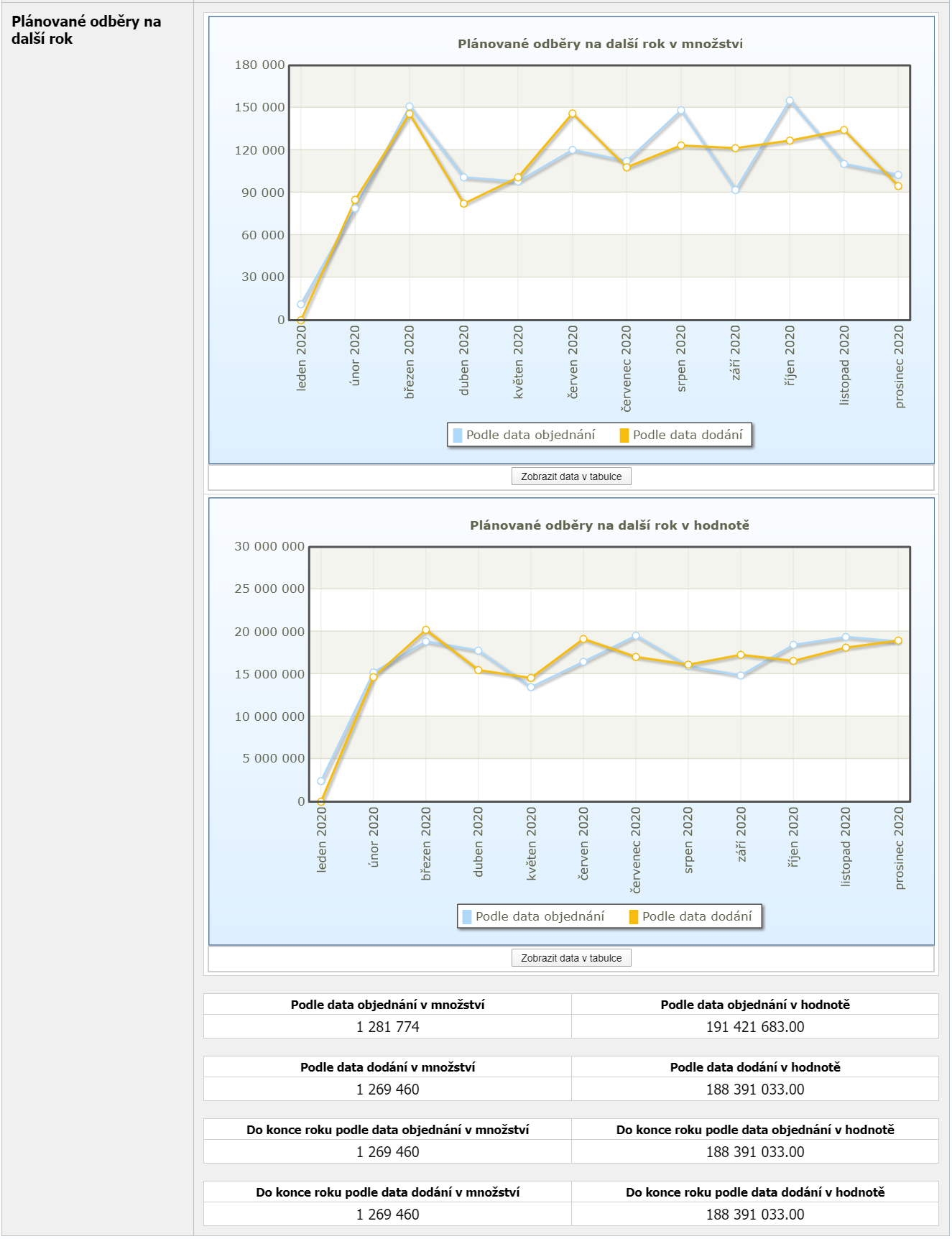Select yellow březen 2020 point in value chart
Image resolution: width=952 pixels, height=1239 pixels.
[426, 630]
